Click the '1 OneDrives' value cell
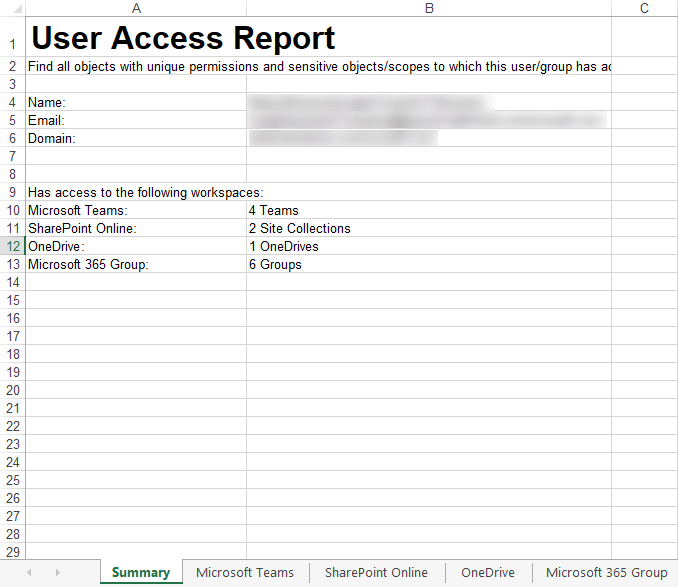Viewport: 678px width, 587px height. click(429, 246)
